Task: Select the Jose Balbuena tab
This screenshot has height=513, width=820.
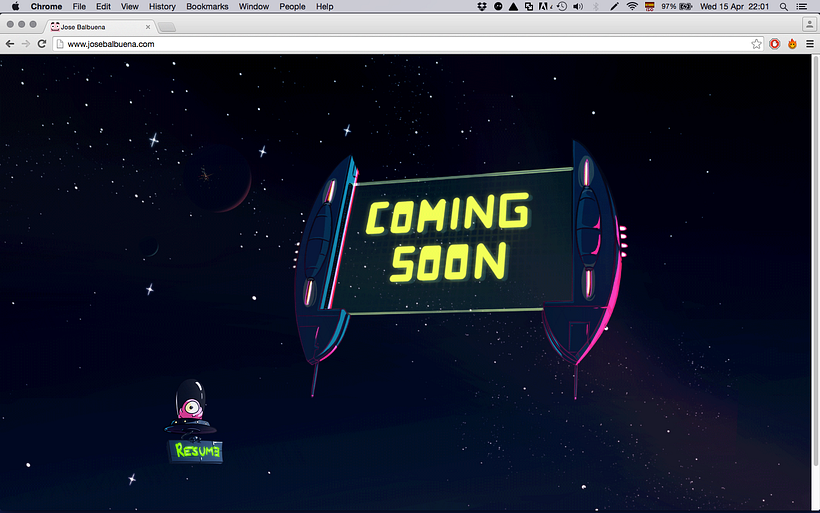Action: 99,27
